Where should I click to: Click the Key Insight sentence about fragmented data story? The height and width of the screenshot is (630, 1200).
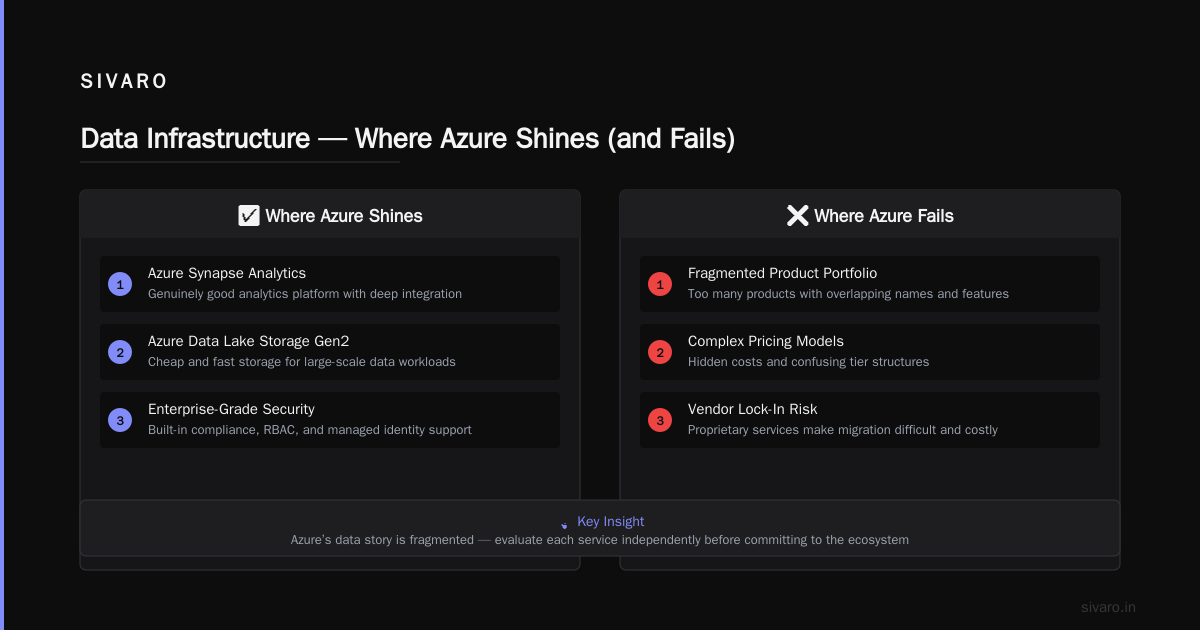(x=600, y=540)
